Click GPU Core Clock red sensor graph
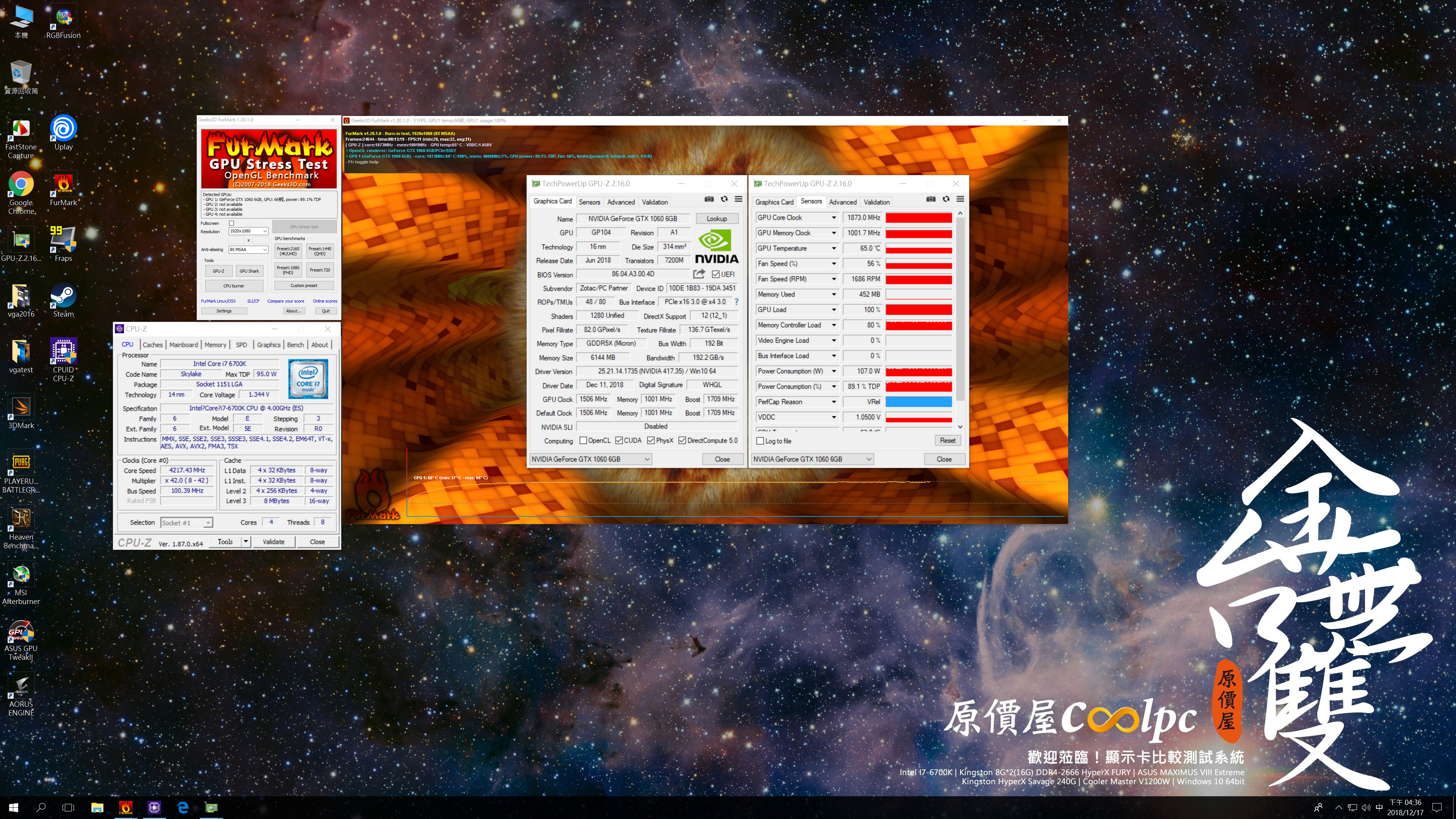The image size is (1456, 819). [918, 218]
